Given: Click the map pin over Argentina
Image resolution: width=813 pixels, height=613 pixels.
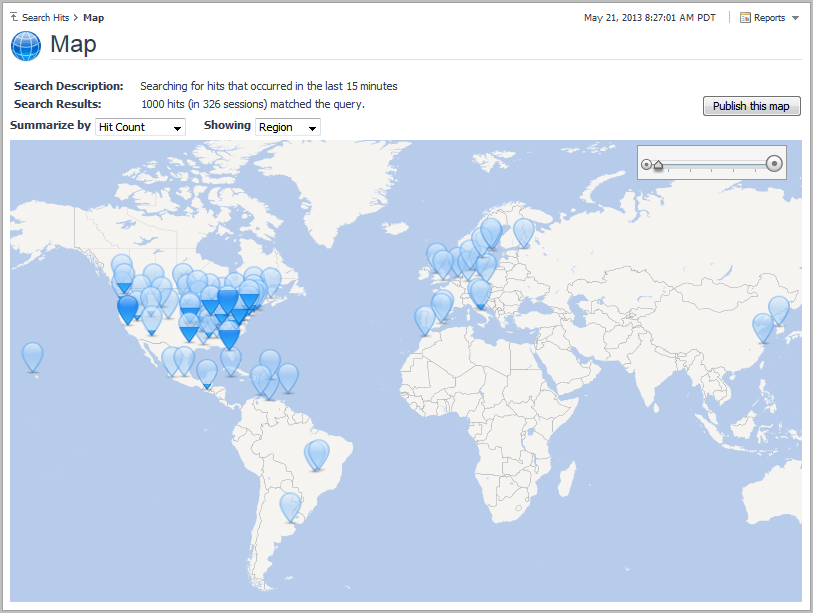Looking at the screenshot, I should [290, 507].
